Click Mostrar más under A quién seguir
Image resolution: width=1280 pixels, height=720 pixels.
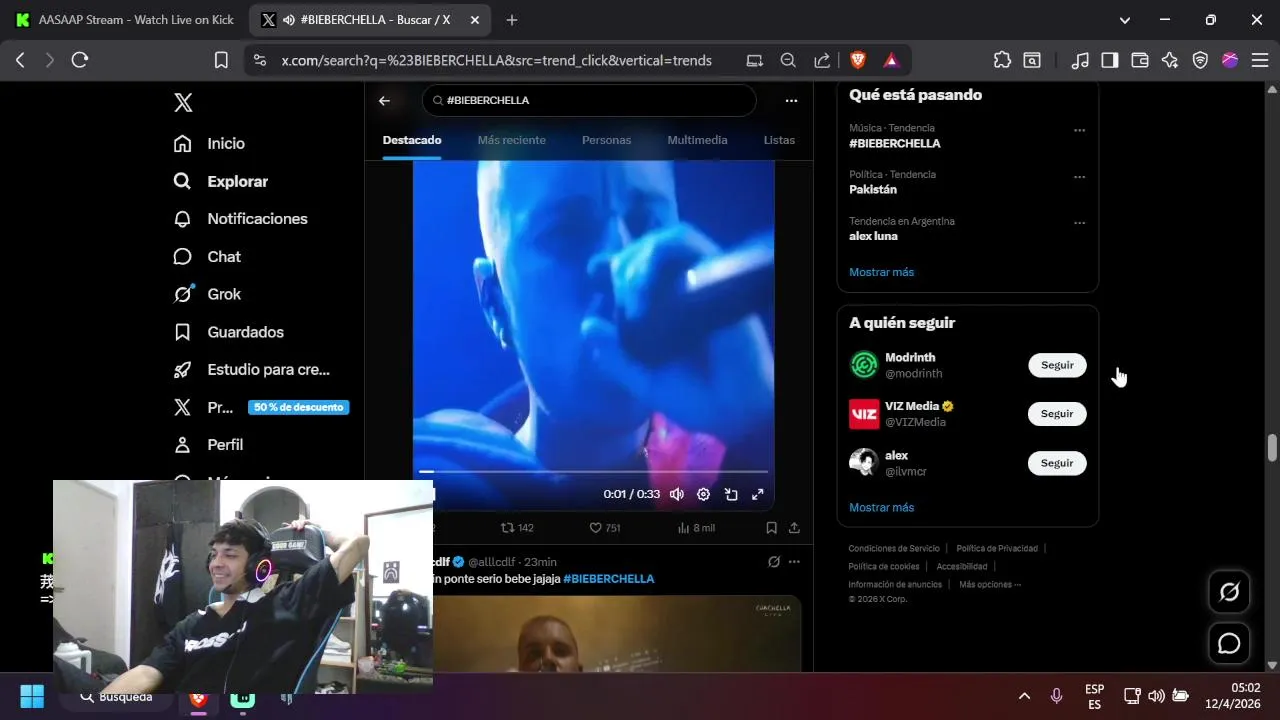click(881, 507)
